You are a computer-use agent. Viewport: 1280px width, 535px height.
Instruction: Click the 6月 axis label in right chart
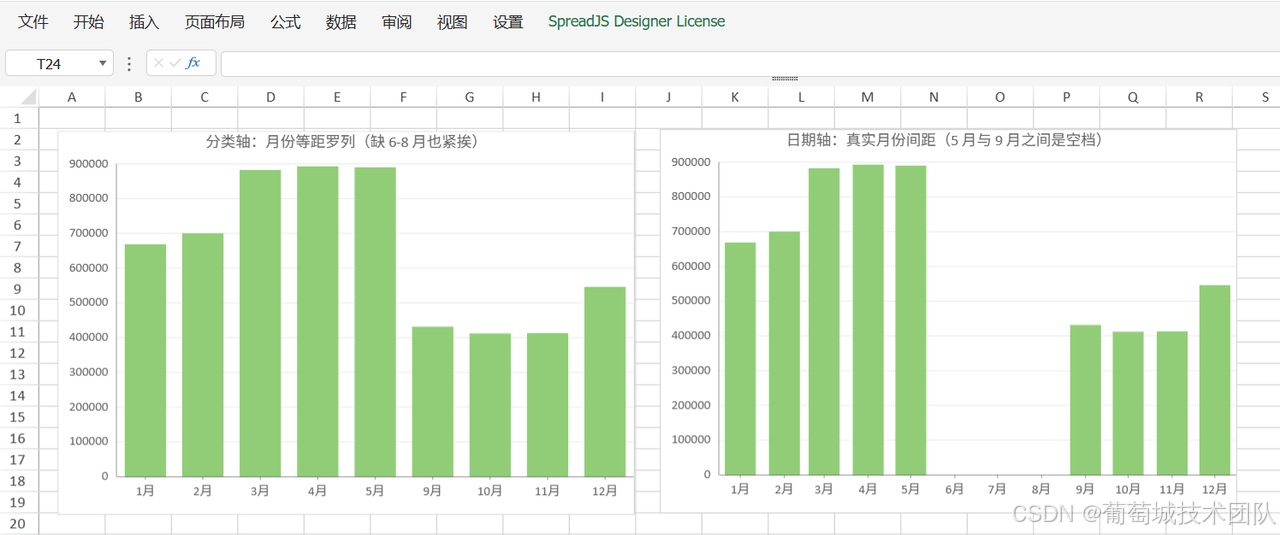coord(954,489)
